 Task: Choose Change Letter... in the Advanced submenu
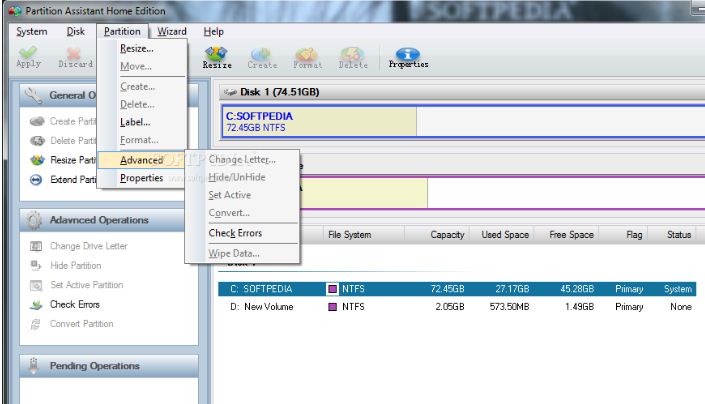pyautogui.click(x=242, y=160)
